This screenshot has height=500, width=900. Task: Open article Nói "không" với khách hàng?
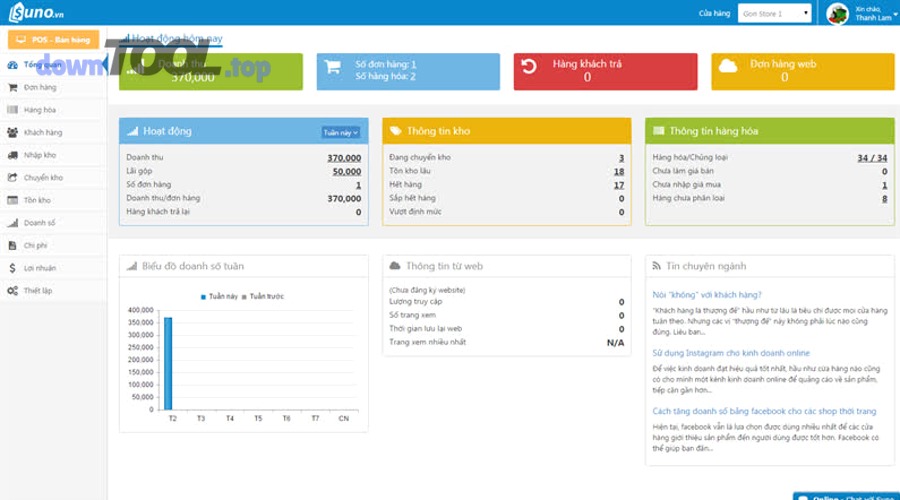(707, 295)
